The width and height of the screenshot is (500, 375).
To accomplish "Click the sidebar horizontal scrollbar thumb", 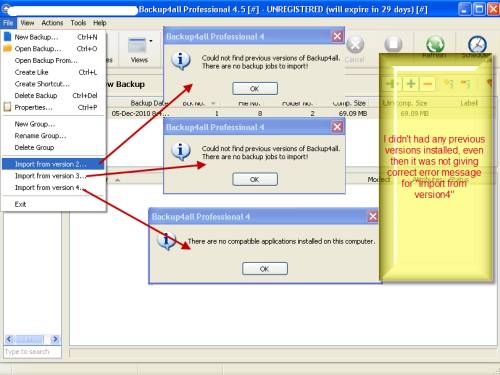I will pyautogui.click(x=30, y=340).
